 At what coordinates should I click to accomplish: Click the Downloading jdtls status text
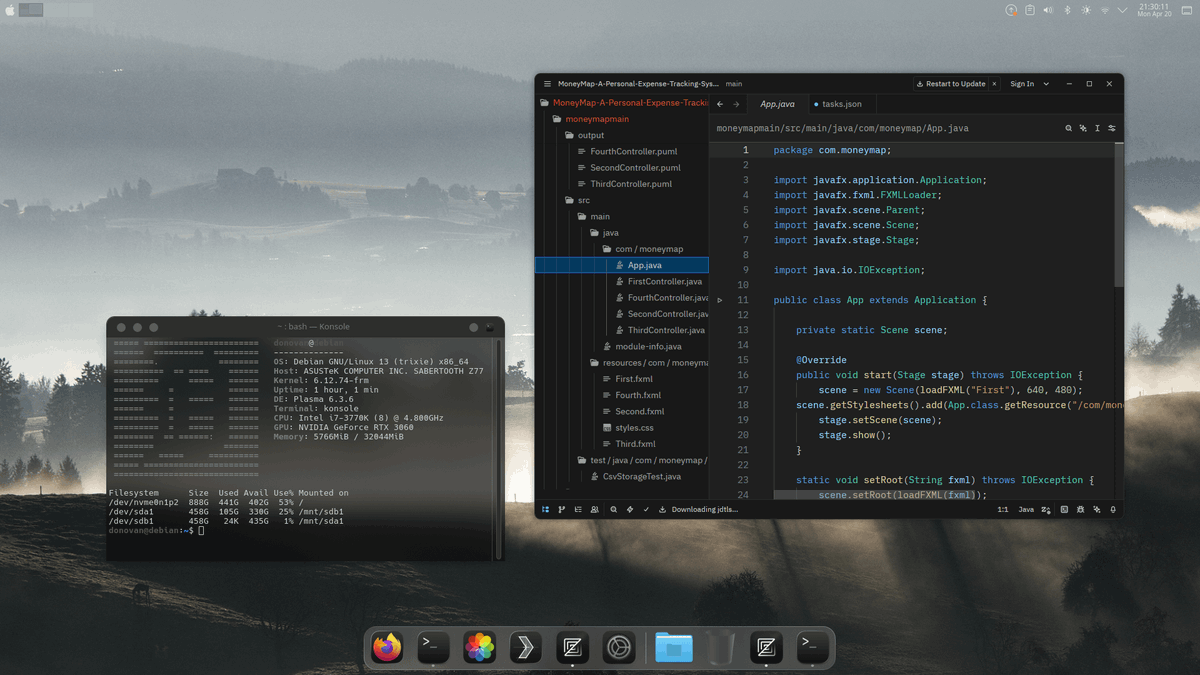[705, 509]
